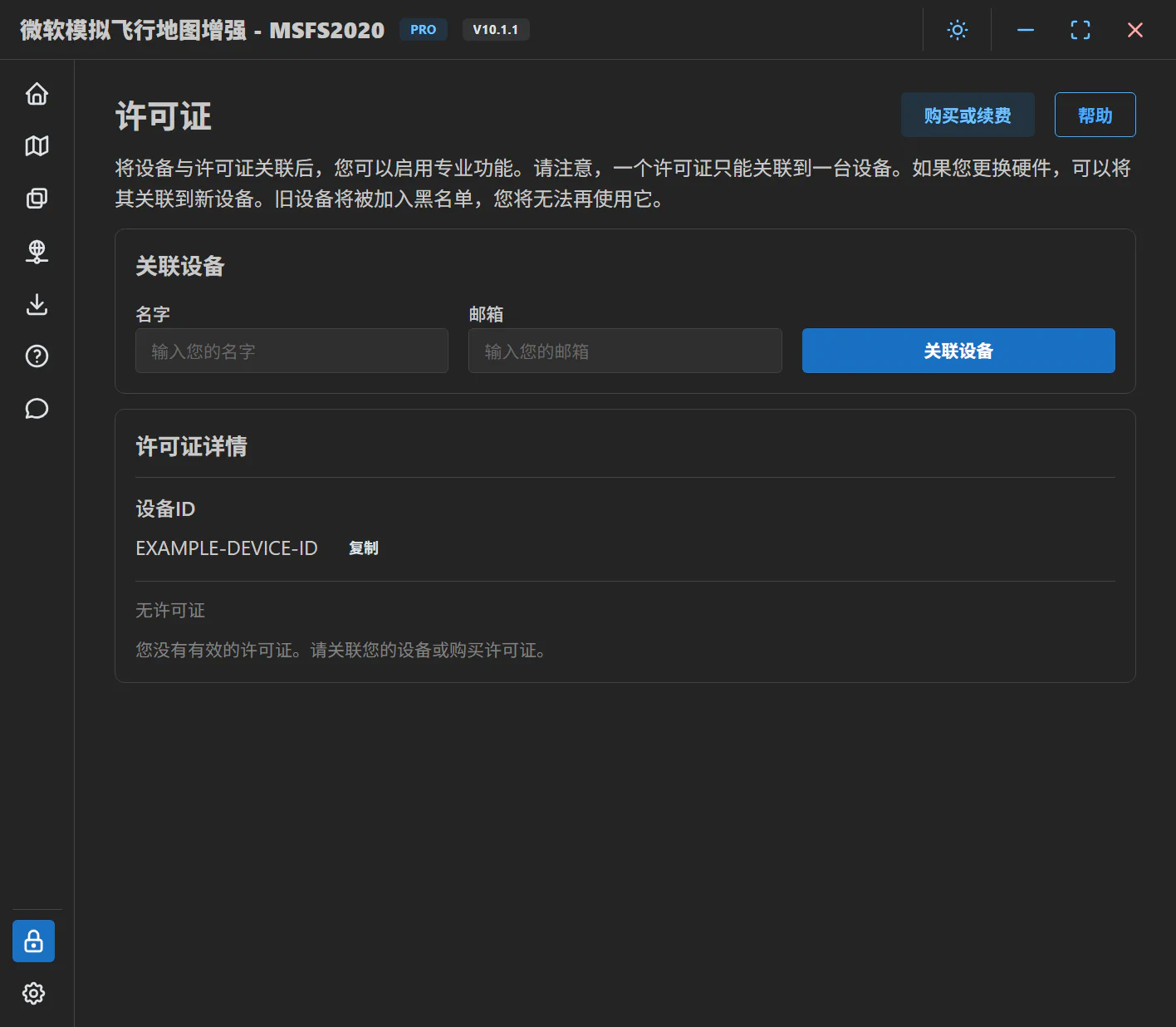This screenshot has height=1027, width=1176.
Task: Click the 购买或续费 button
Action: (968, 115)
